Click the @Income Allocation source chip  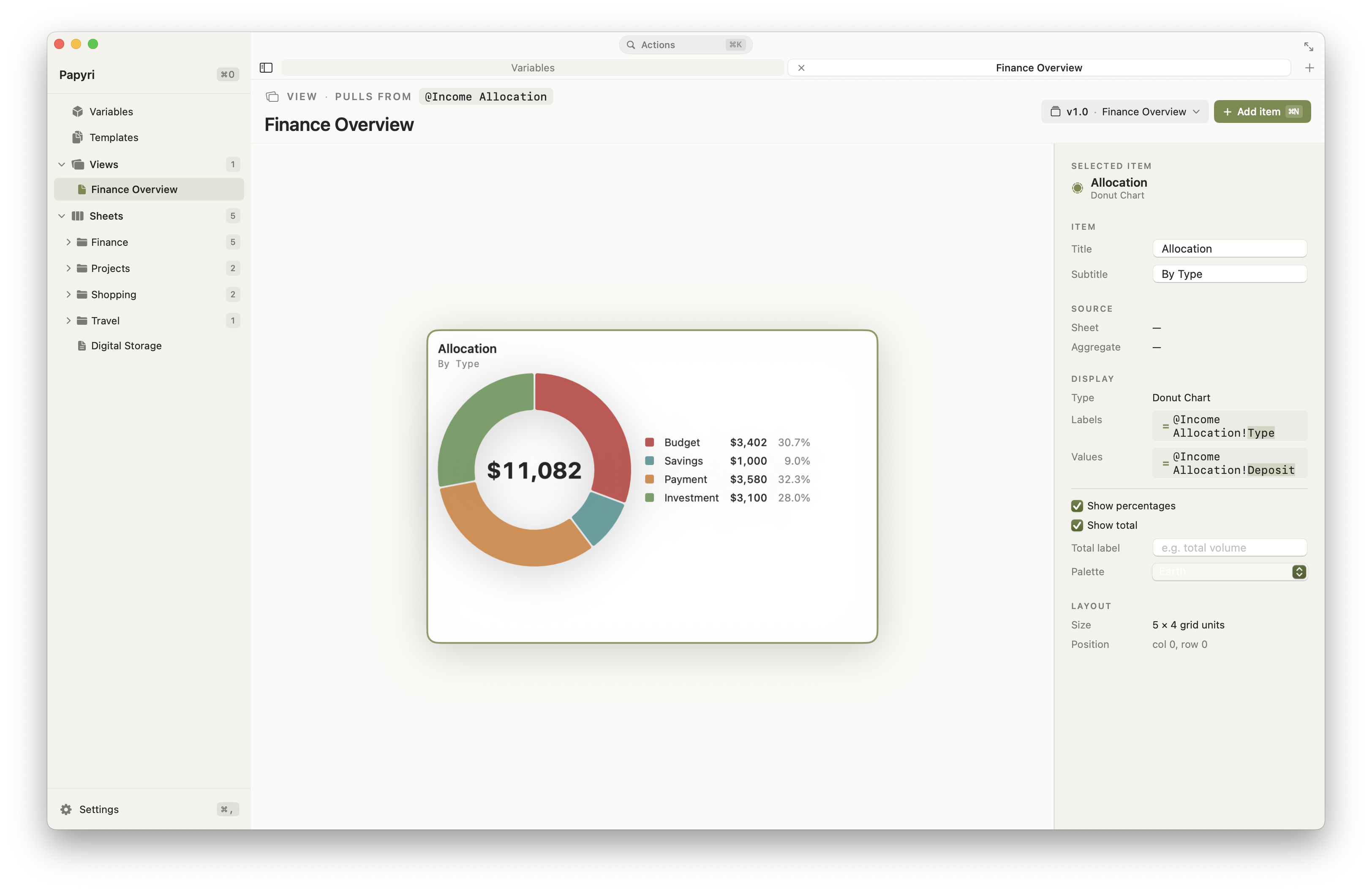(x=486, y=97)
